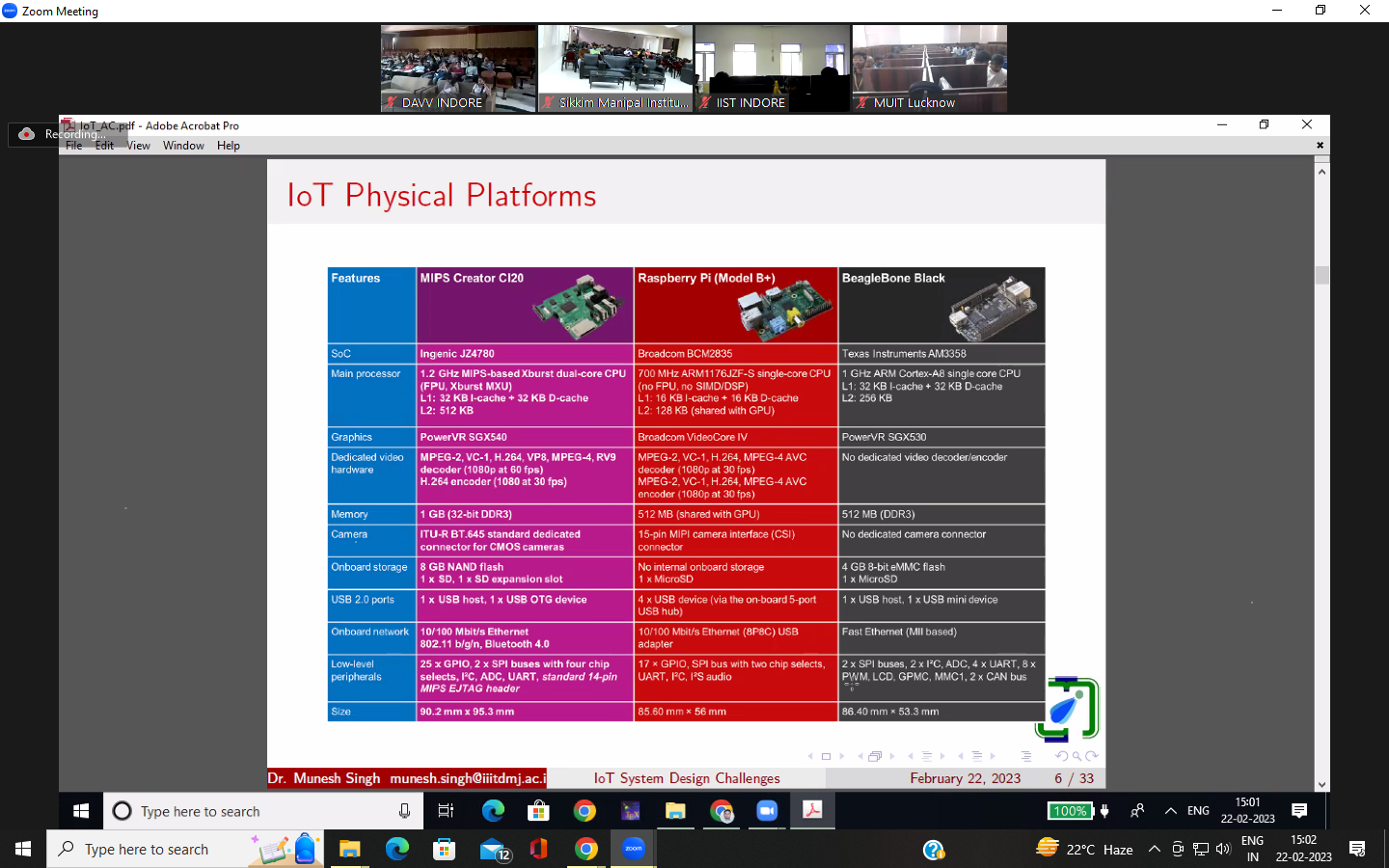
Task: Click the Acrobat scrollbar up arrow
Action: pyautogui.click(x=1322, y=171)
